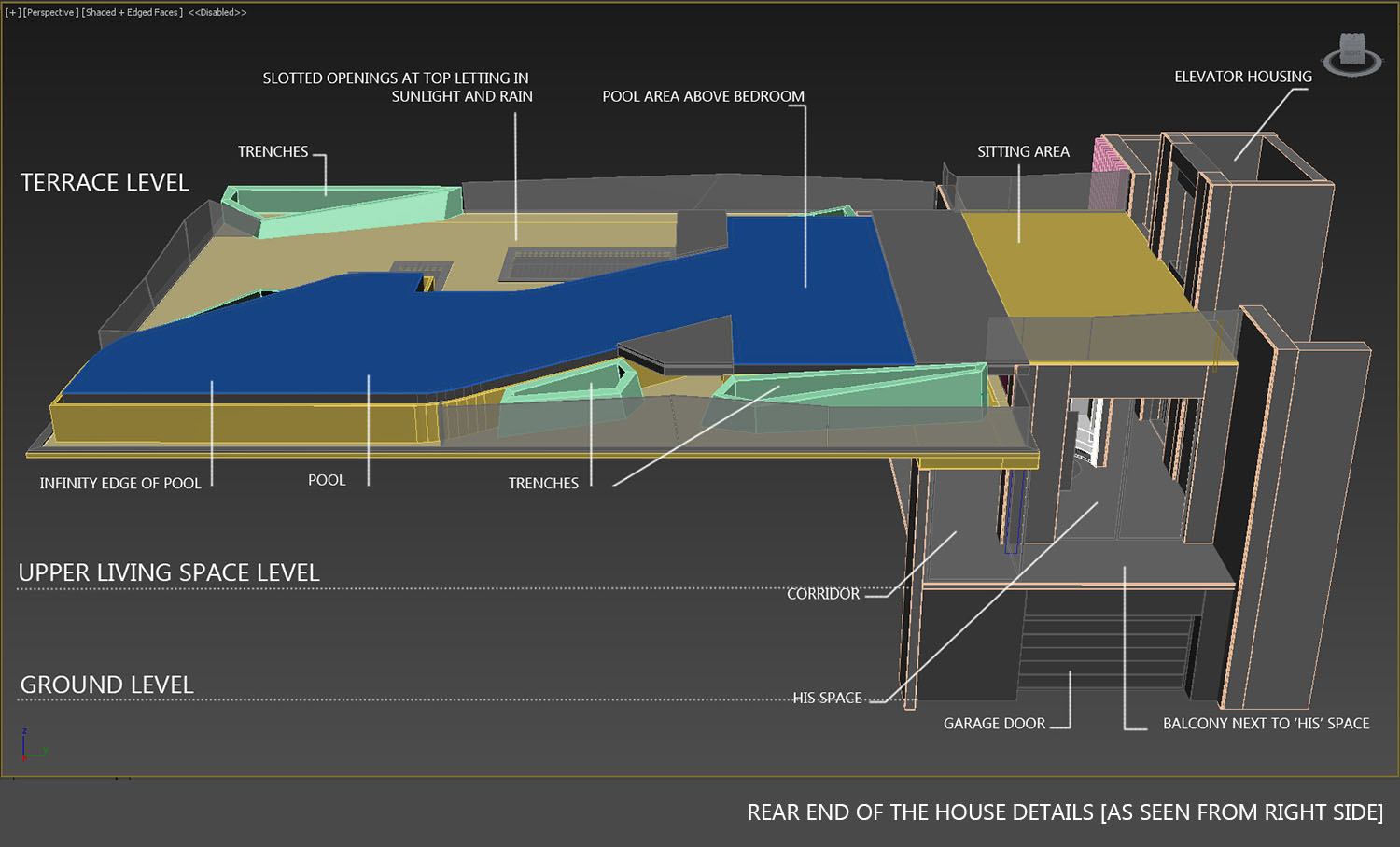Screen dimensions: 1400x847
Task: Select the green trench at top left
Action: [341, 208]
